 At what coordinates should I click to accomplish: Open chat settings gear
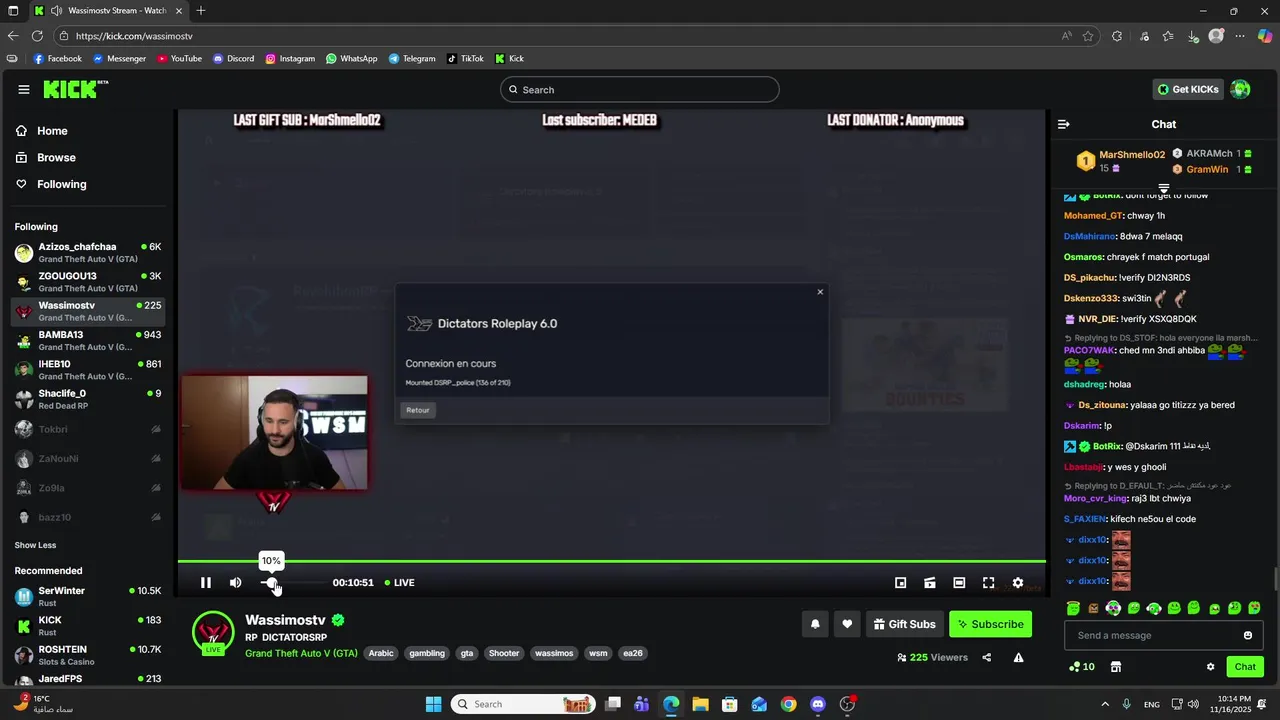pyautogui.click(x=1210, y=667)
